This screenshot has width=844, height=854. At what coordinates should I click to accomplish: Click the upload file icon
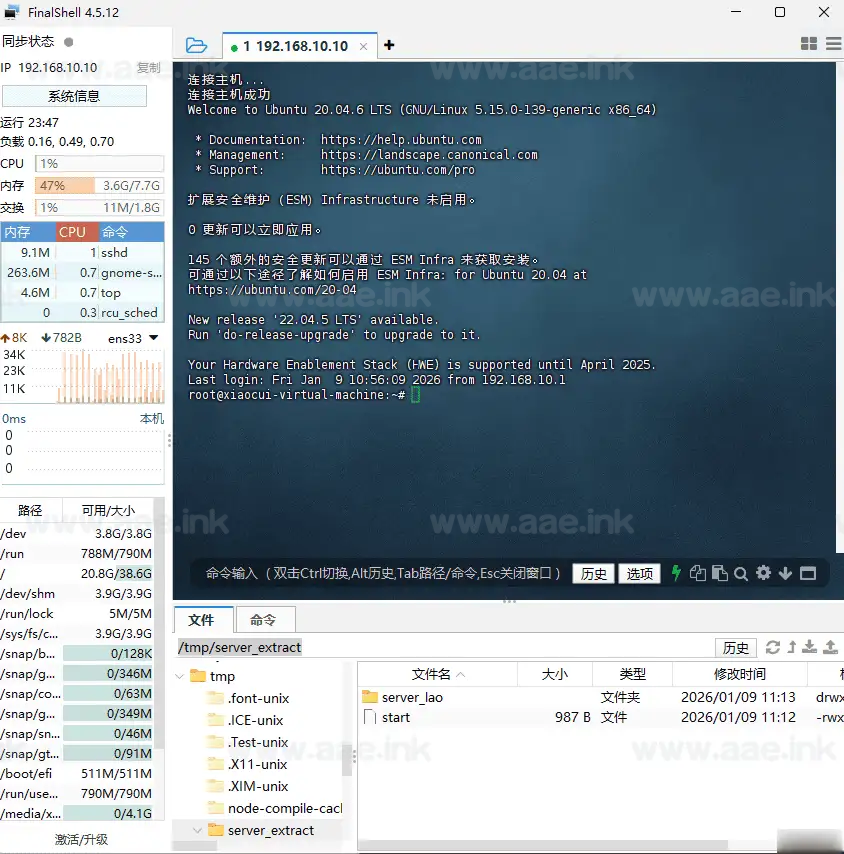tap(830, 647)
